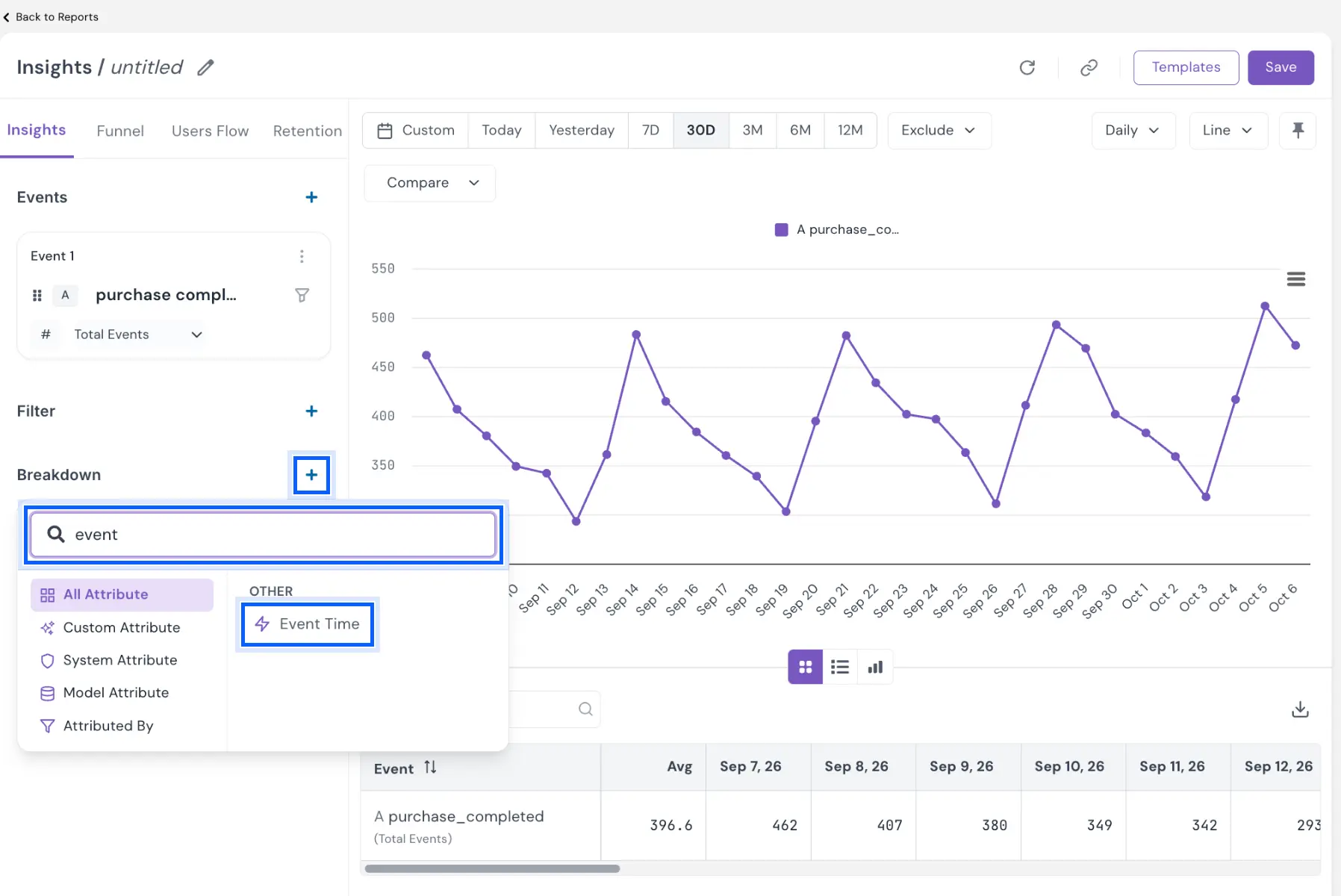Image resolution: width=1341 pixels, height=896 pixels.
Task: Select System Attribute category
Action: coord(122,661)
